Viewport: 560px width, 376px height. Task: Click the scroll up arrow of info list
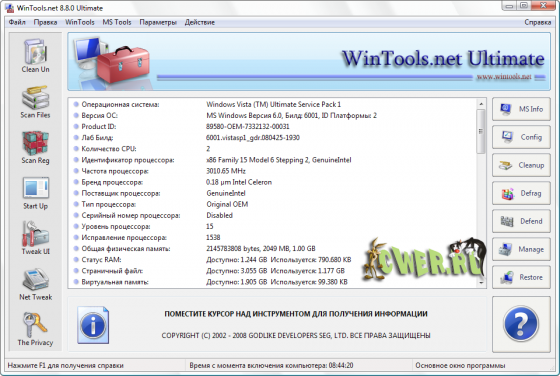click(x=481, y=104)
